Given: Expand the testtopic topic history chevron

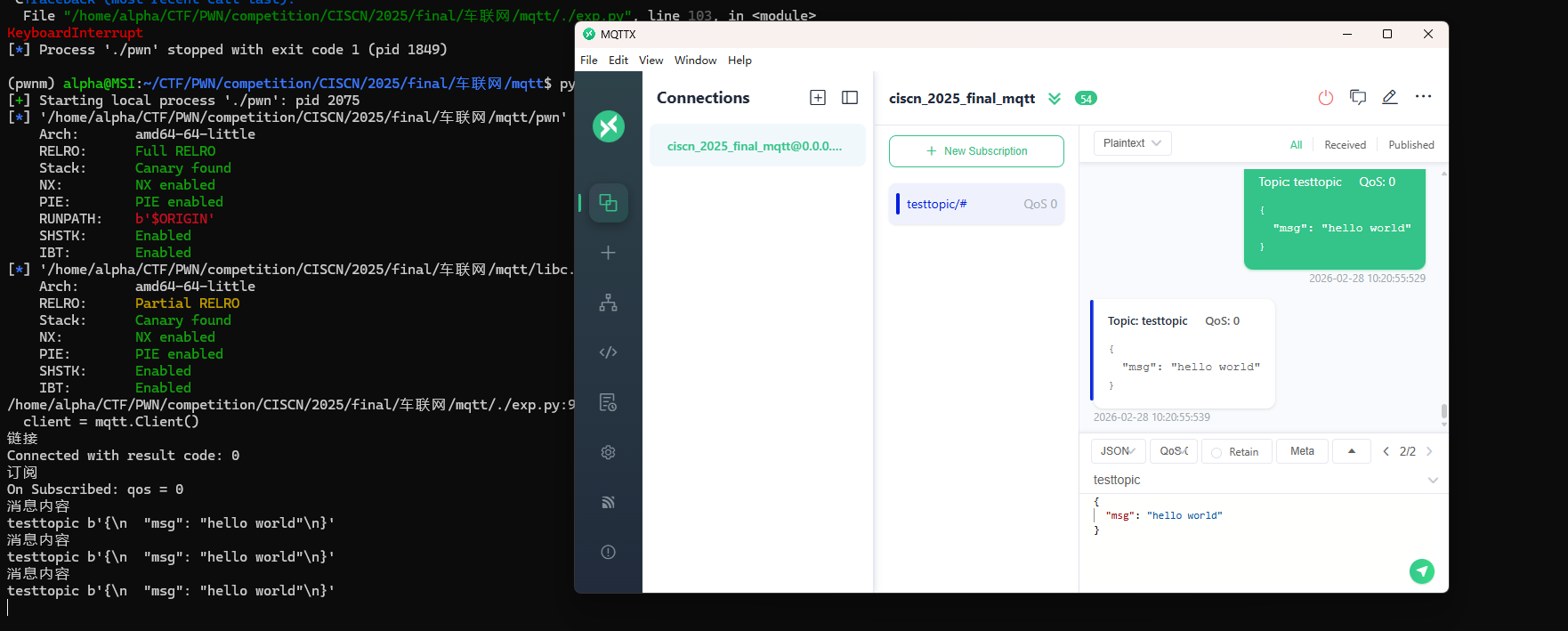Looking at the screenshot, I should click(x=1432, y=481).
